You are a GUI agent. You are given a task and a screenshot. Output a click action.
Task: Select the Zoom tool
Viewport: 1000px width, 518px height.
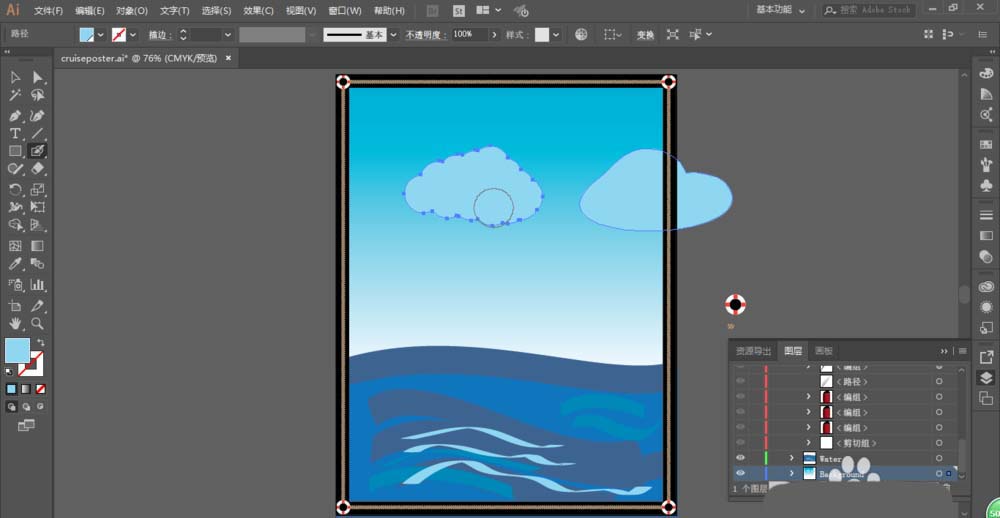(38, 323)
